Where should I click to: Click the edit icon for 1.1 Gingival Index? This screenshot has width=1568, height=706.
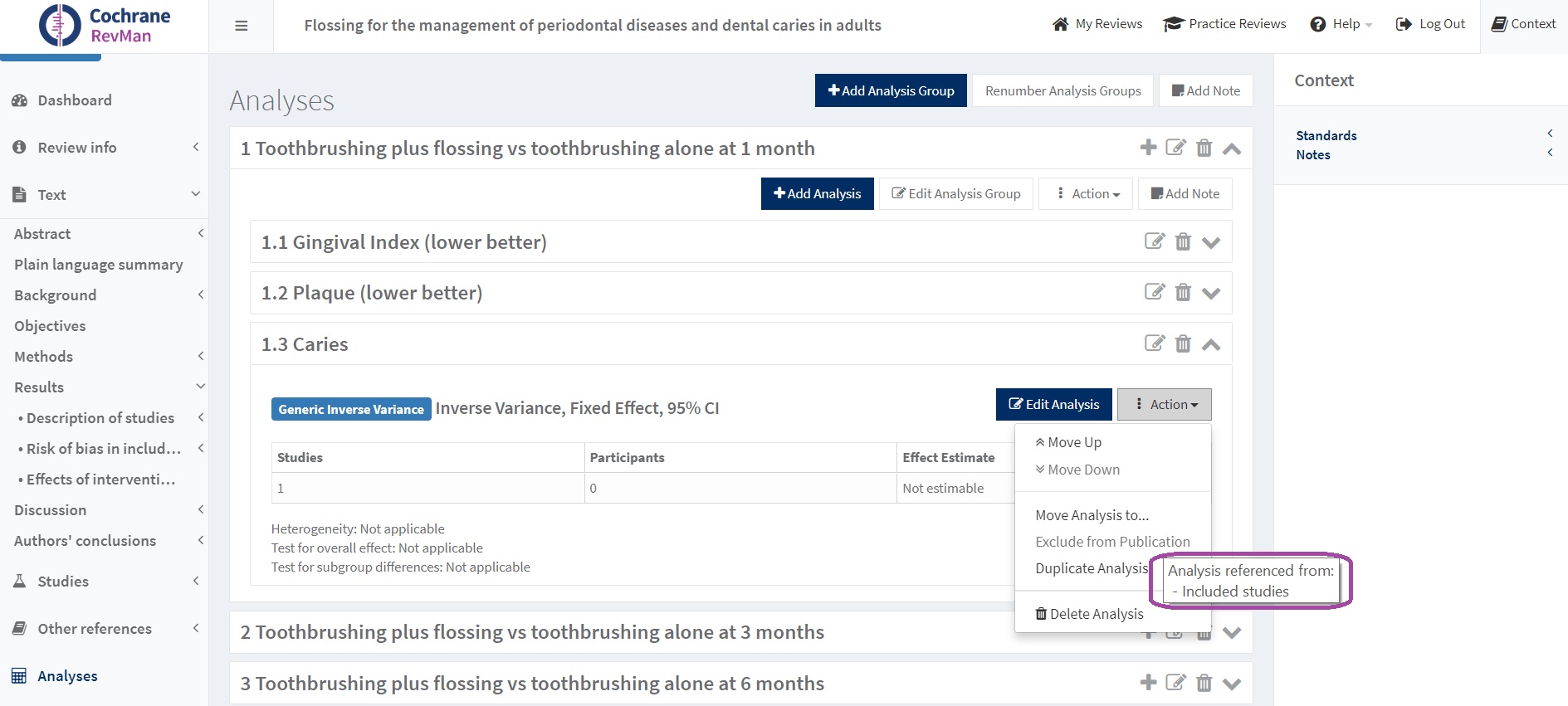tap(1154, 241)
